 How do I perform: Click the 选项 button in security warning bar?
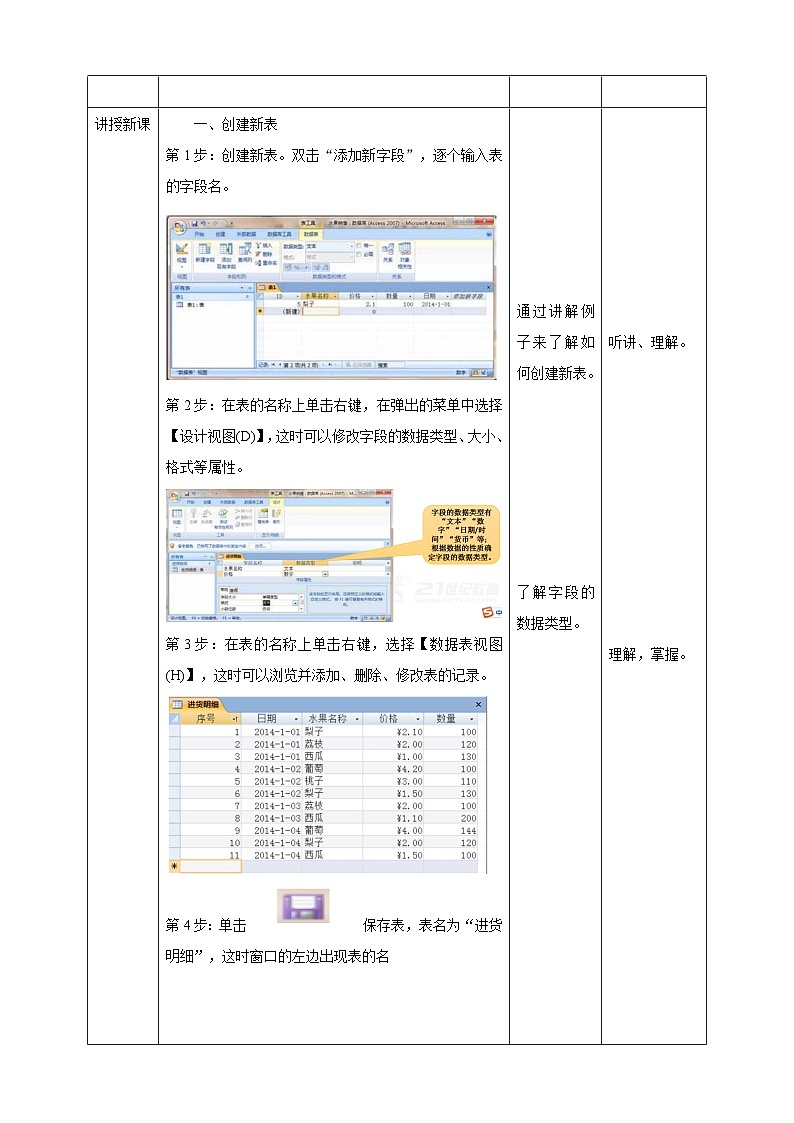[260, 546]
